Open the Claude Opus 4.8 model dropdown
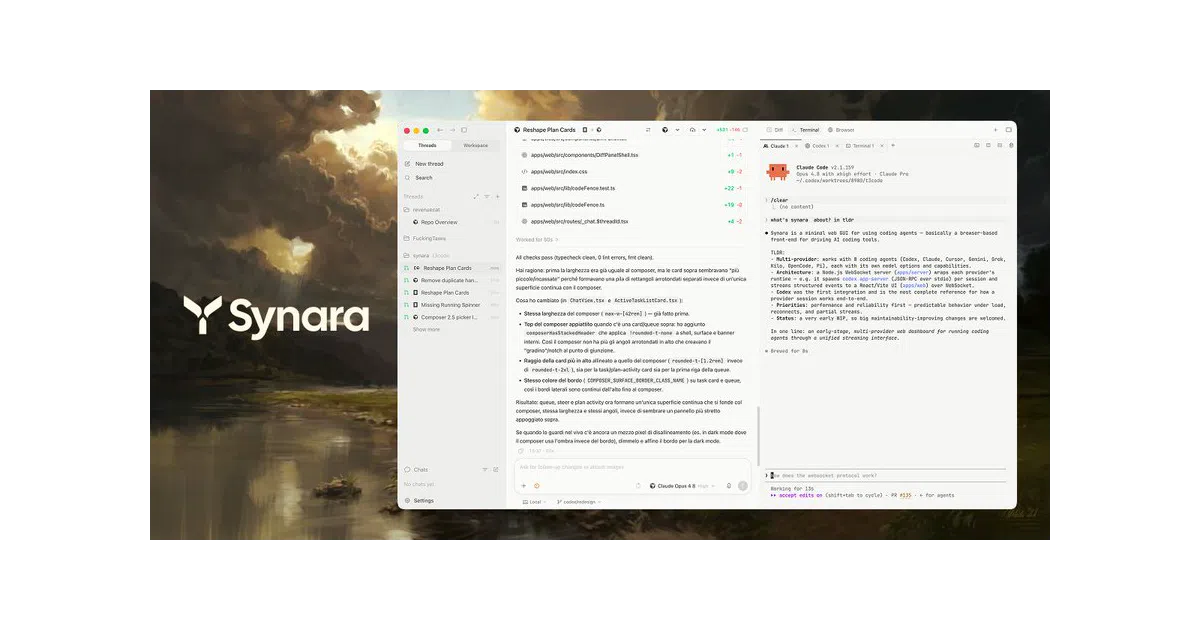Screen dimensions: 1200x630 coord(684,486)
